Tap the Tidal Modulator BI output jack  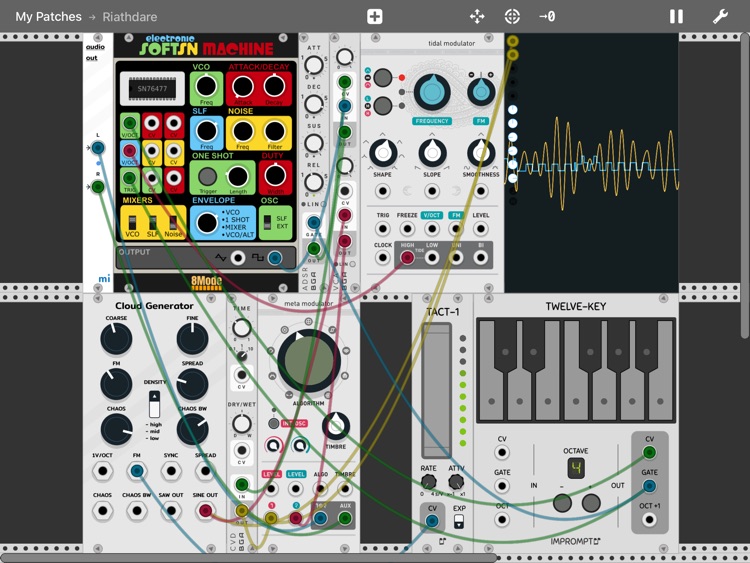481,258
